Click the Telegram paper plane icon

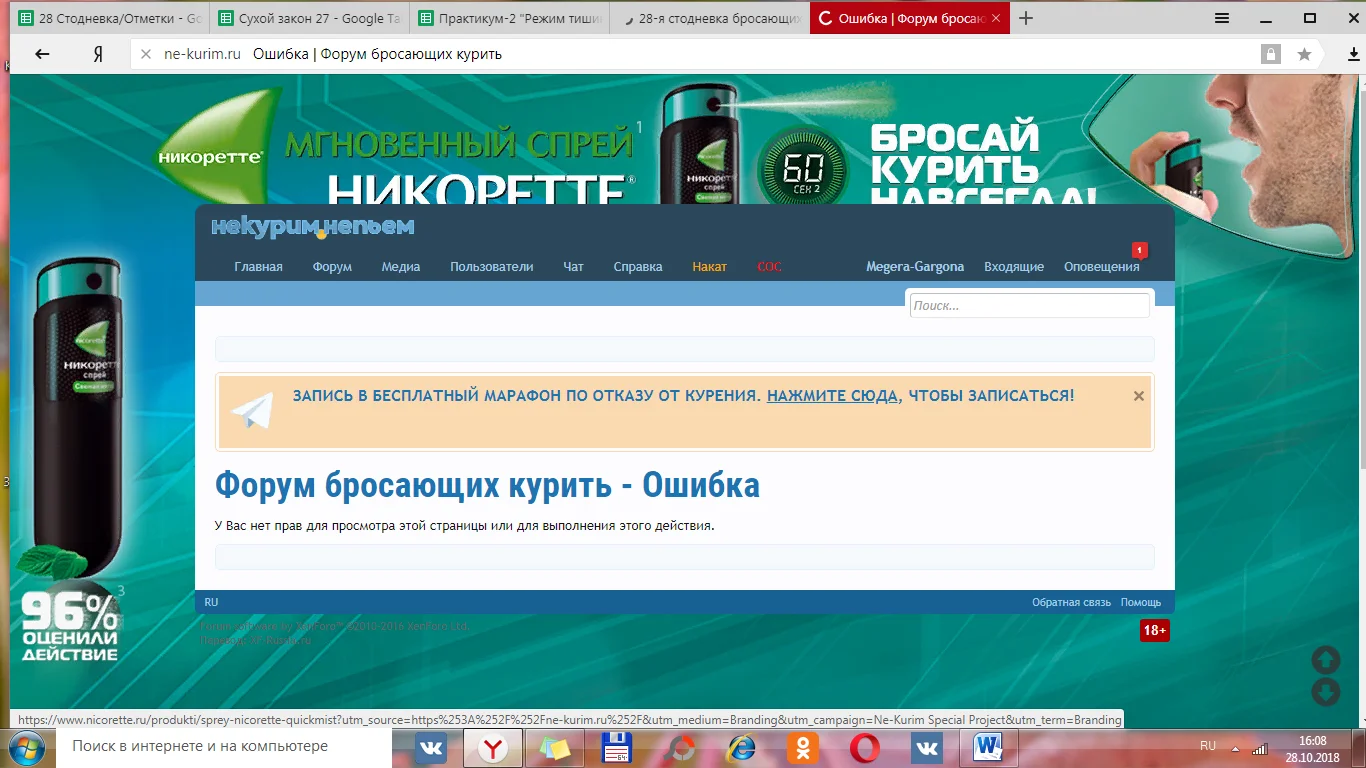tap(252, 410)
